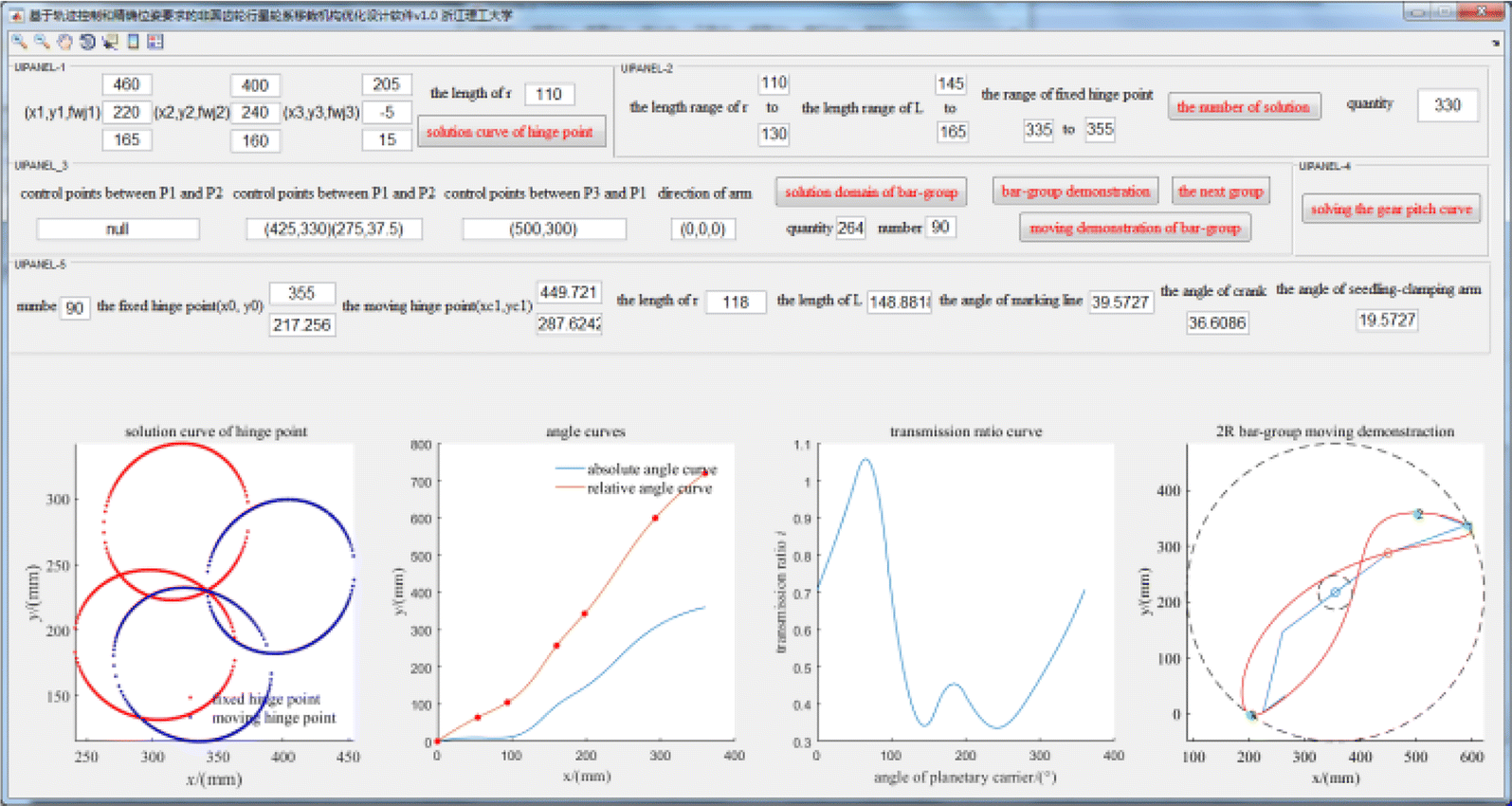Click the 'moving hinge point' legend entry
The image size is (1512, 806).
[274, 718]
